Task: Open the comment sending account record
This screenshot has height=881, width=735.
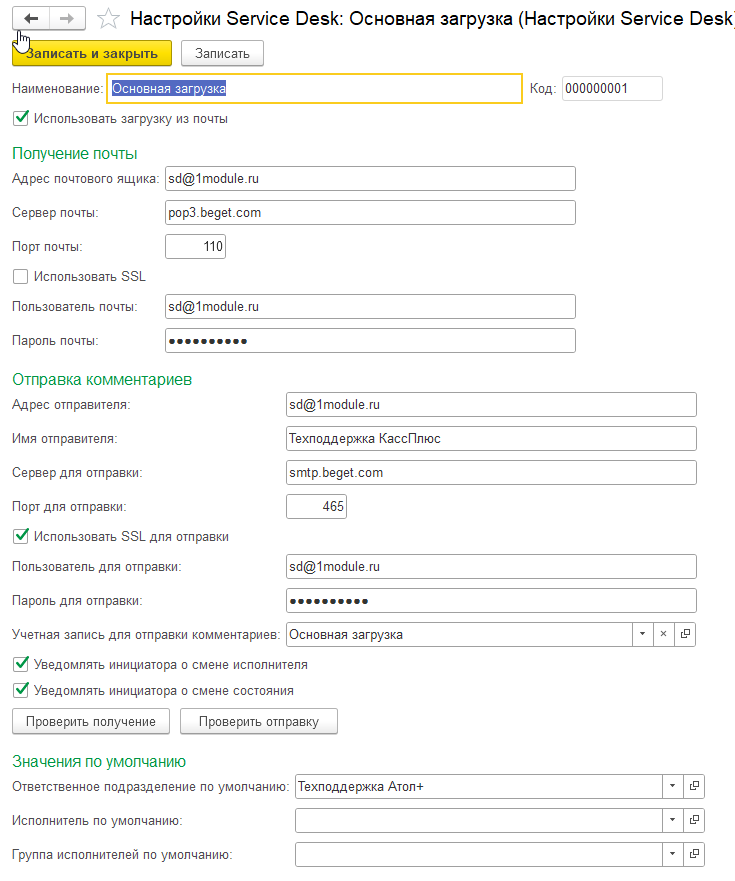Action: (685, 634)
